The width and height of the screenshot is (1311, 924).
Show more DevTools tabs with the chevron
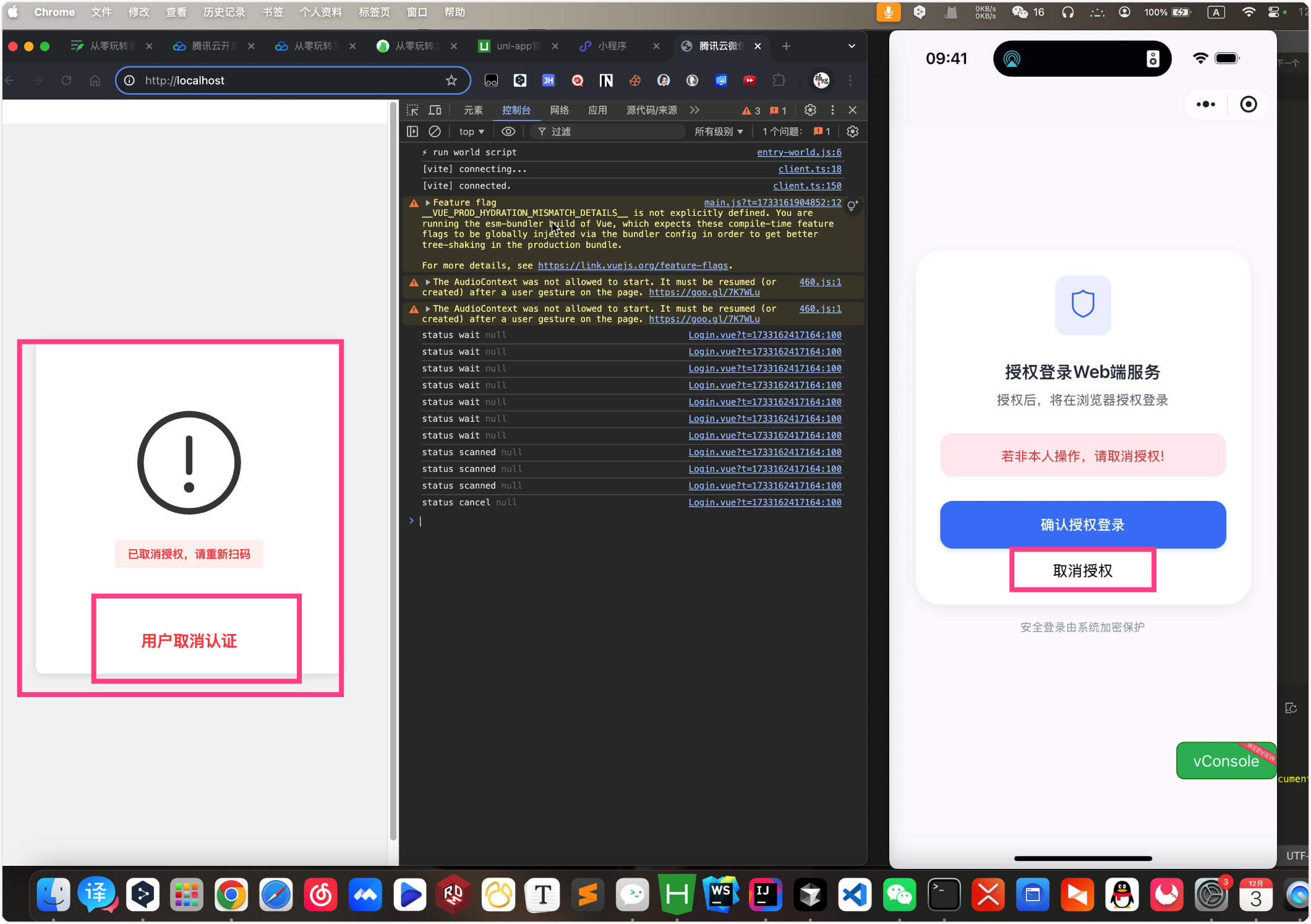click(694, 110)
